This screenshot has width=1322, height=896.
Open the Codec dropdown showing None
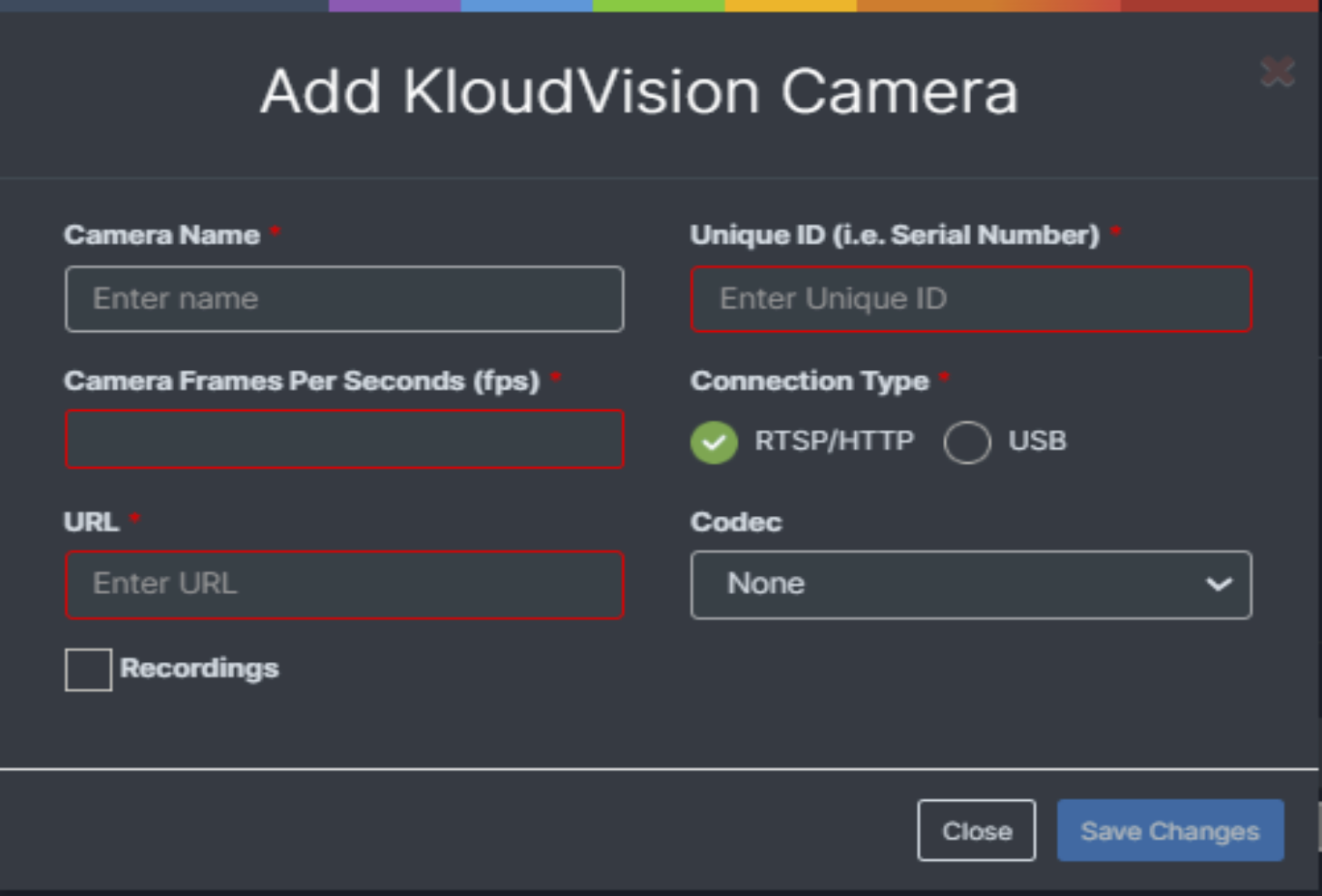pyautogui.click(x=971, y=584)
